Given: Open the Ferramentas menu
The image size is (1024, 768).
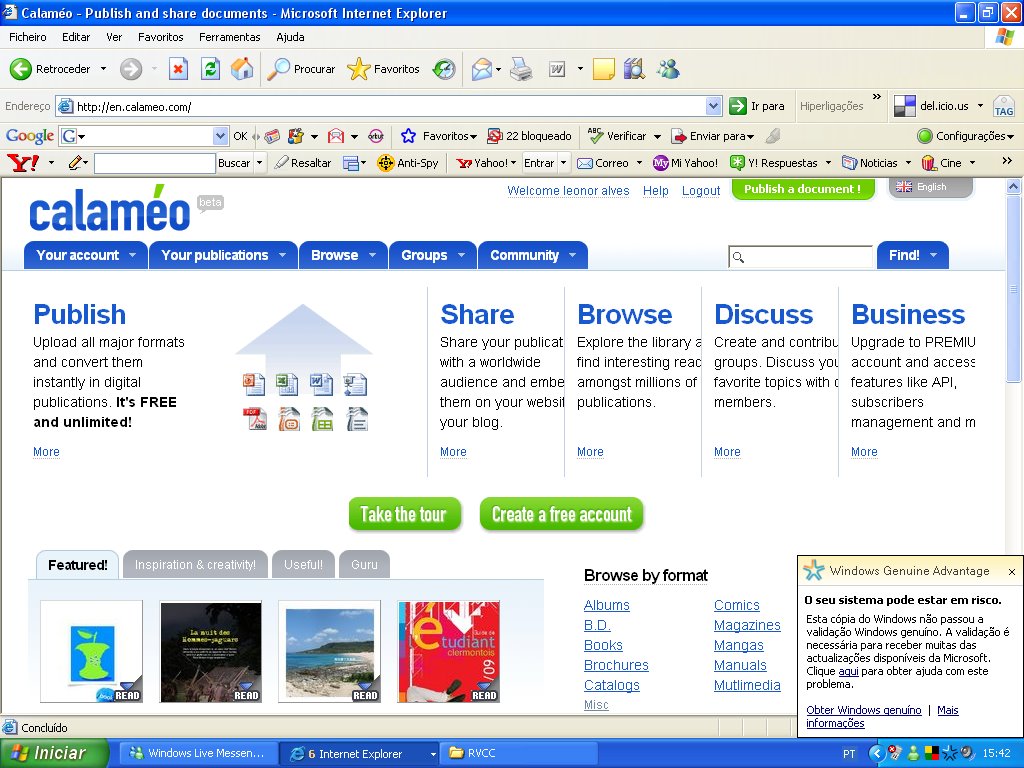Looking at the screenshot, I should [229, 37].
